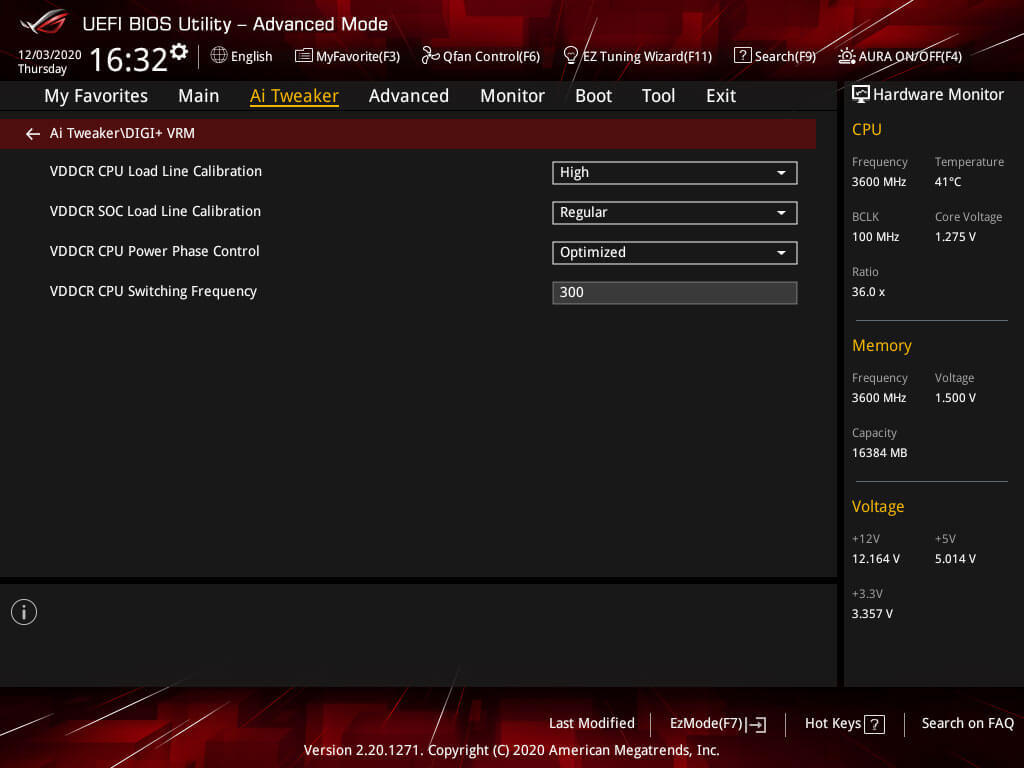Click the language globe icon

[x=219, y=56]
